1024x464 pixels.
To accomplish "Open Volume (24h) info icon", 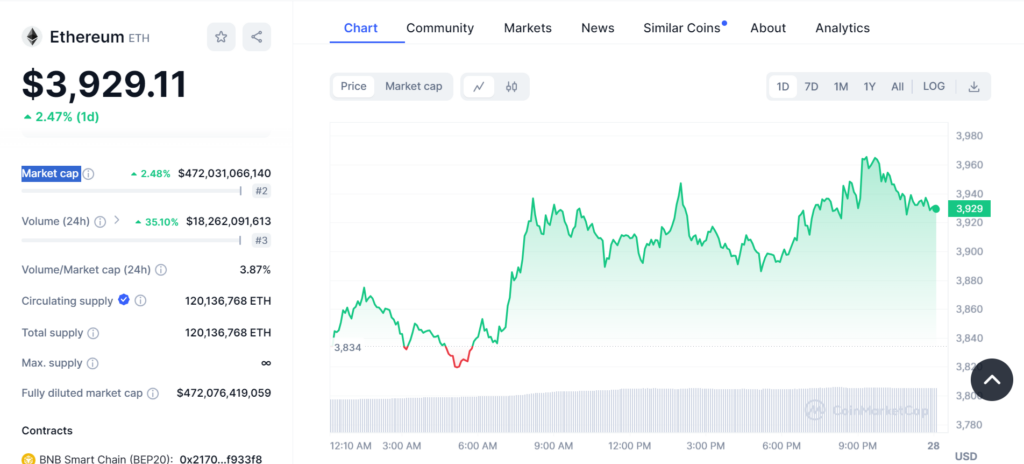I will click(x=100, y=222).
